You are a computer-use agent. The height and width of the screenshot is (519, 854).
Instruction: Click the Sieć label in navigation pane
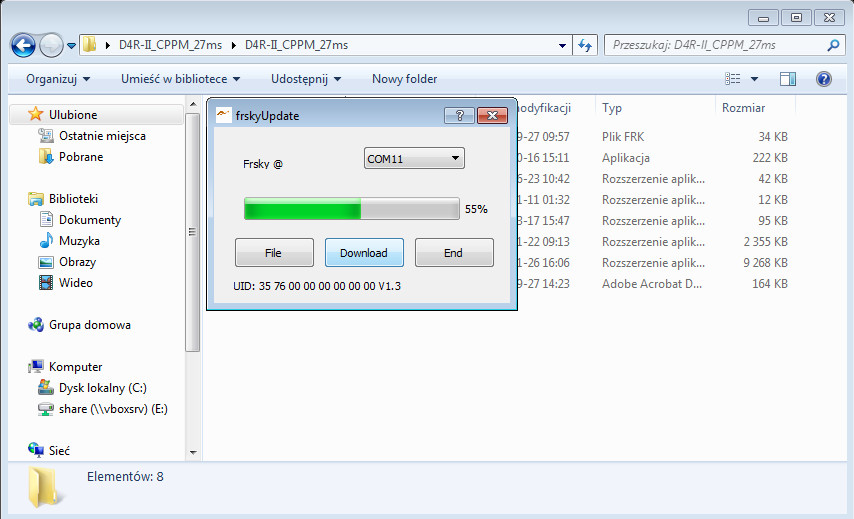click(x=59, y=451)
